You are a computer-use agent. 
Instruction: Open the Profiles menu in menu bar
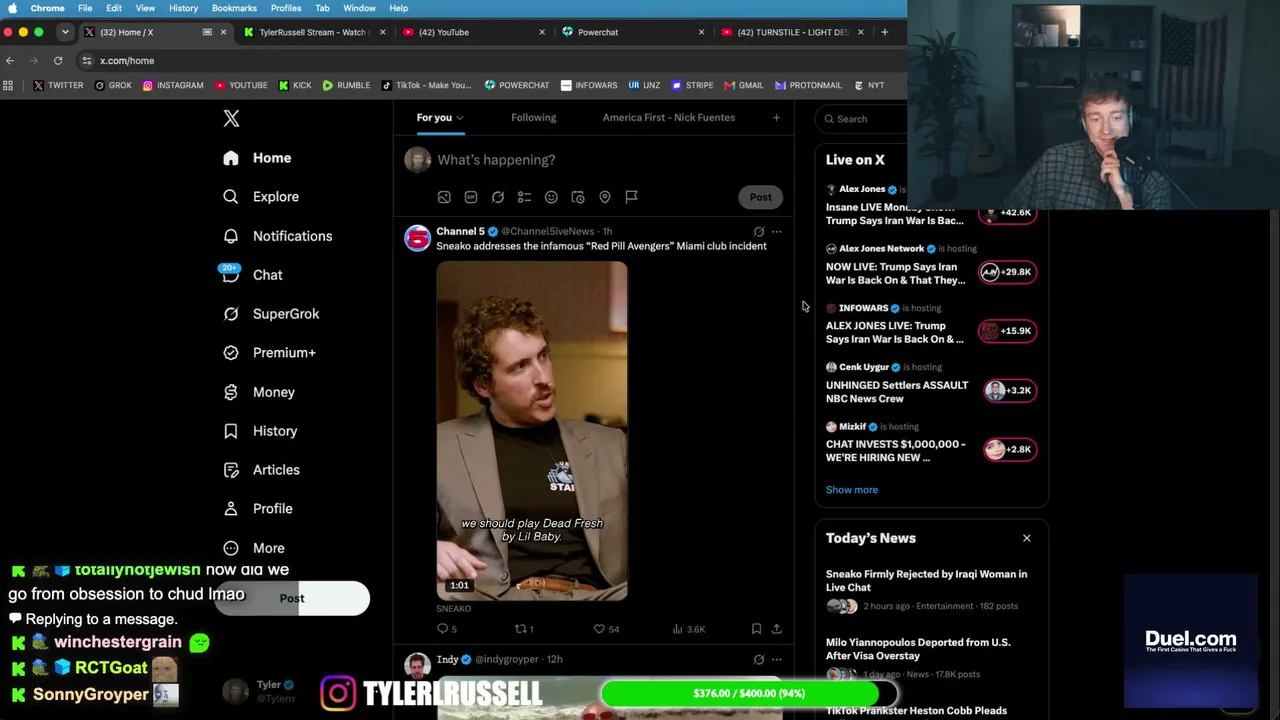click(286, 8)
